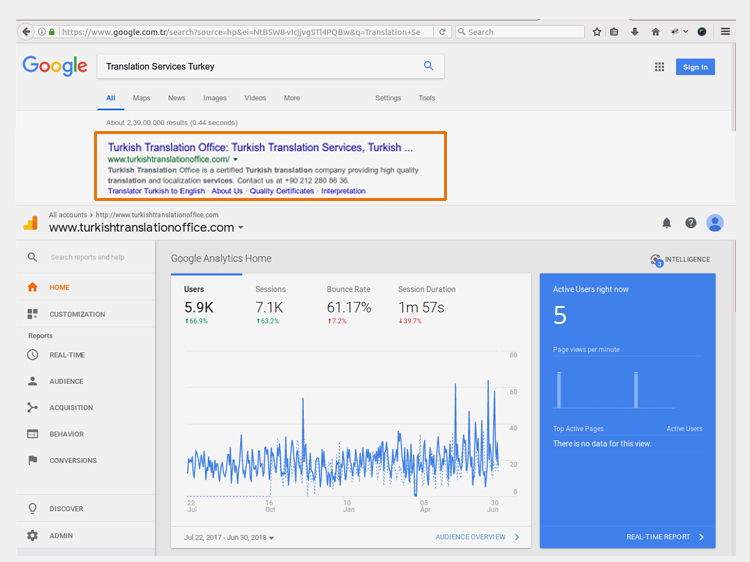Open the toolbar extension dropdown arrow
Image resolution: width=750 pixels, height=562 pixels.
click(685, 32)
